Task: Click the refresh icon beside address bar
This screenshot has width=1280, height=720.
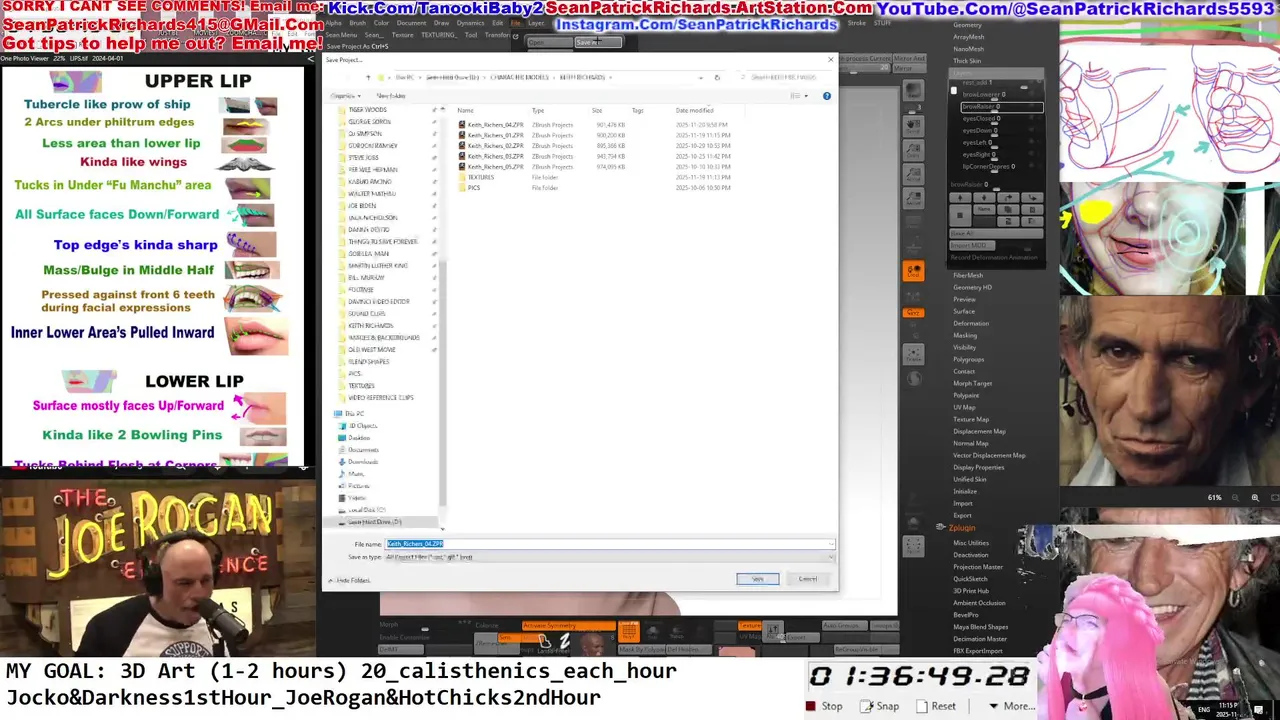Action: pyautogui.click(x=716, y=77)
